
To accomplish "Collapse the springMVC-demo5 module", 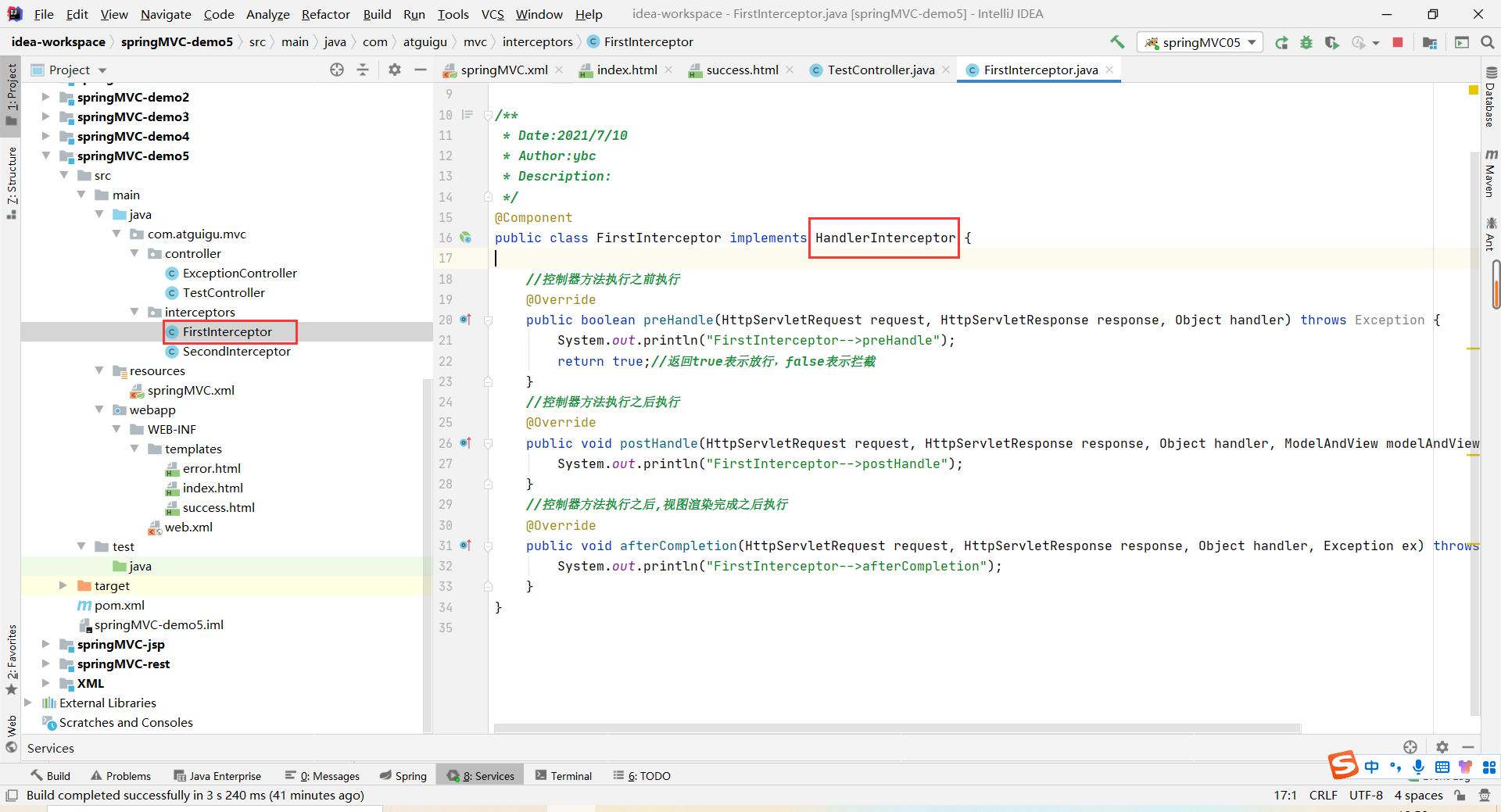I will click(45, 156).
